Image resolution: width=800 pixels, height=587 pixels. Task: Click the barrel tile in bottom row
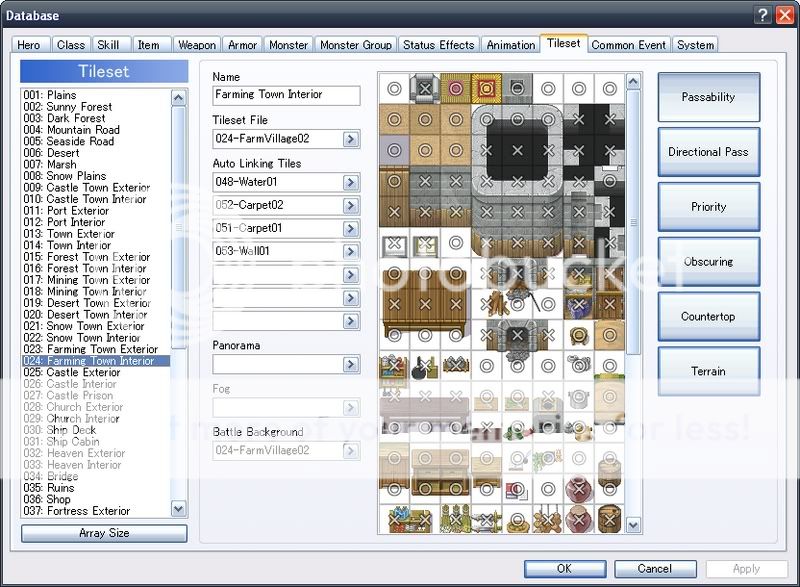(x=611, y=520)
